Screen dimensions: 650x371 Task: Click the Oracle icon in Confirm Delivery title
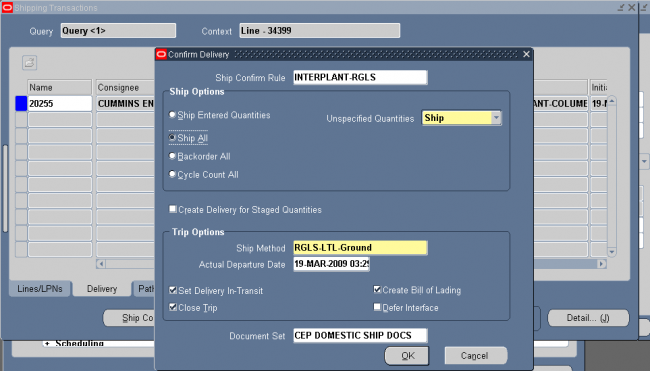[x=161, y=54]
